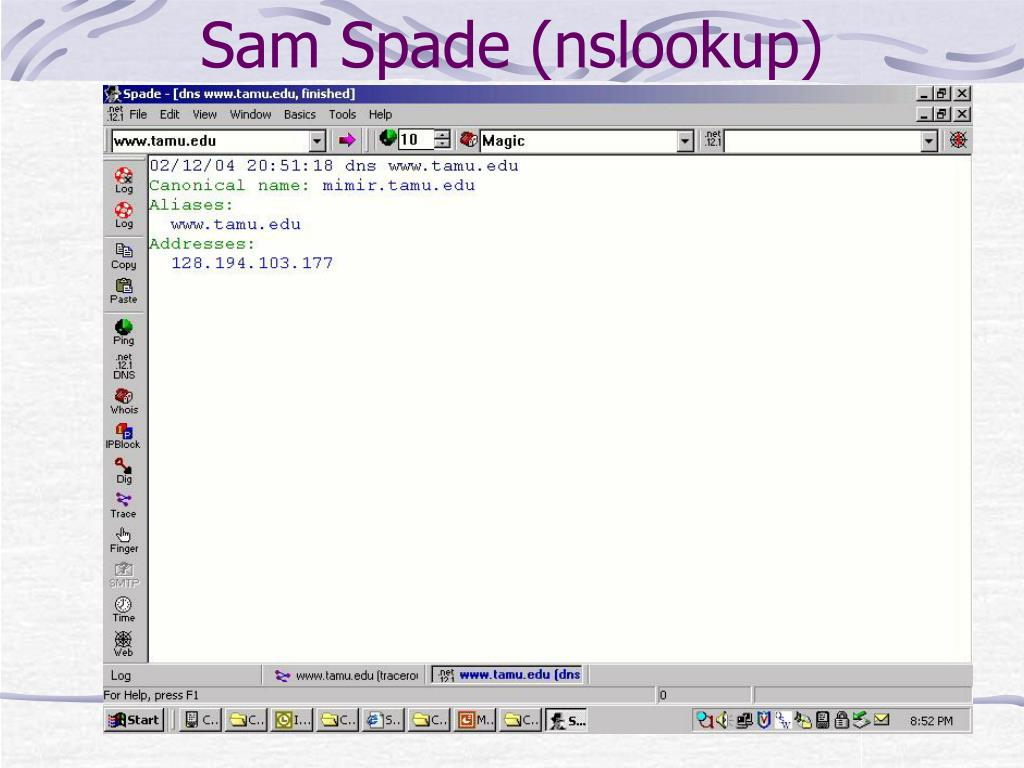Click the .net 12.1 icon in the toolbar

point(713,138)
